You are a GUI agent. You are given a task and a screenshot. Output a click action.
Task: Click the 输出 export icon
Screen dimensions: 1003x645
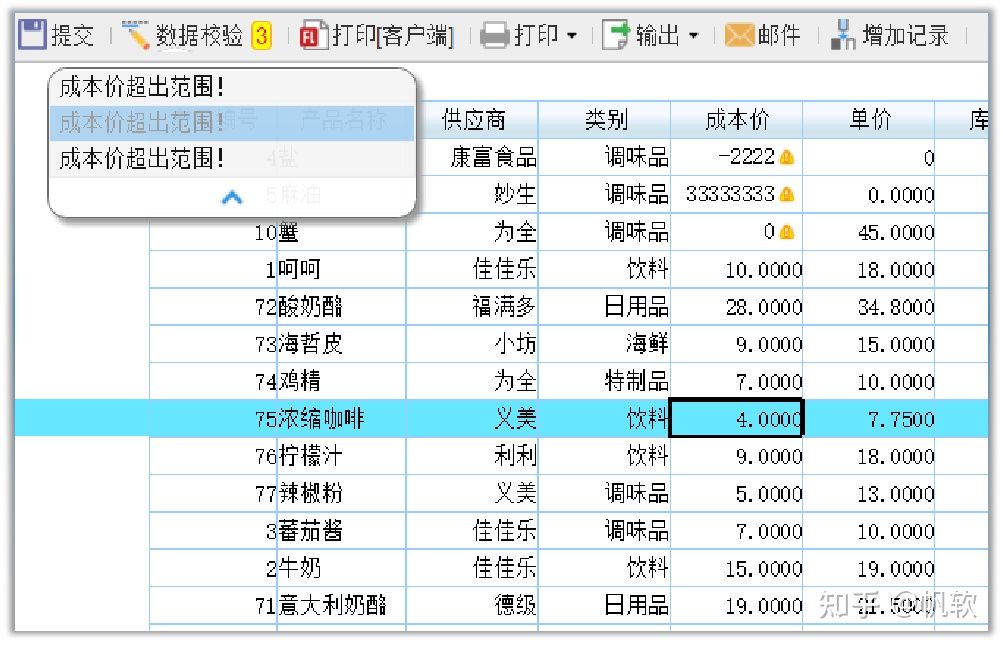point(616,35)
